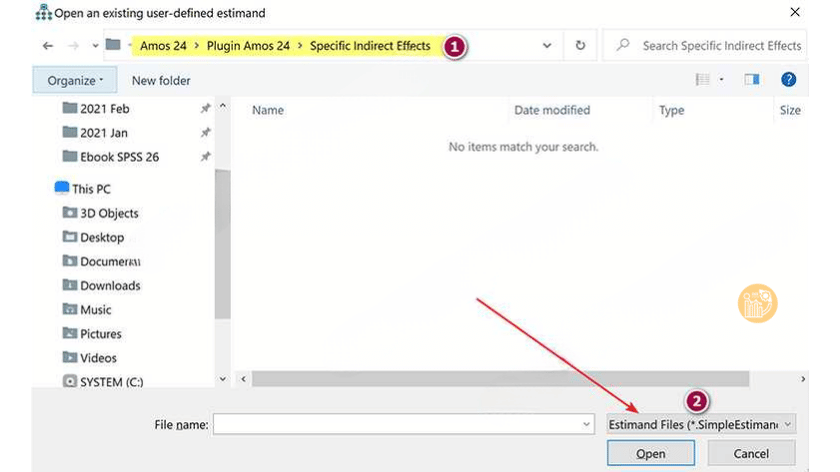Open the 2021 Feb folder

pos(104,109)
